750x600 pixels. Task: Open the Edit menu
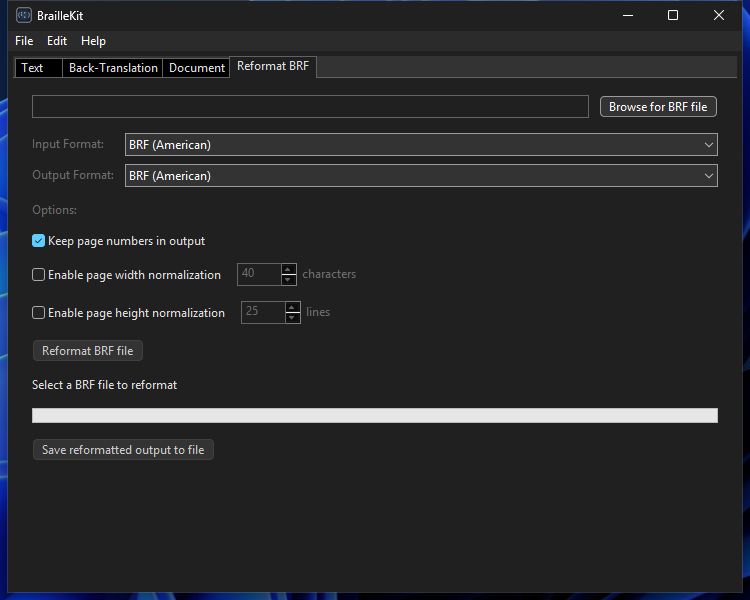click(57, 41)
